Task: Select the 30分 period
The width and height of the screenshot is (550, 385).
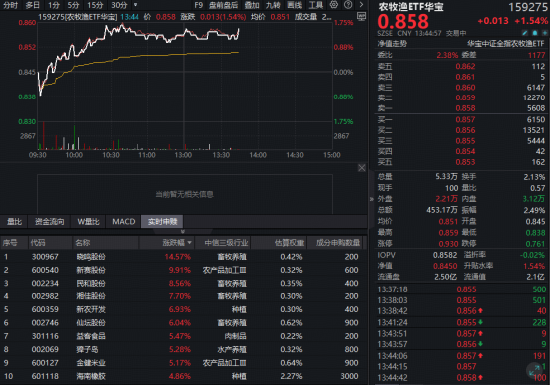Action: [x=119, y=5]
